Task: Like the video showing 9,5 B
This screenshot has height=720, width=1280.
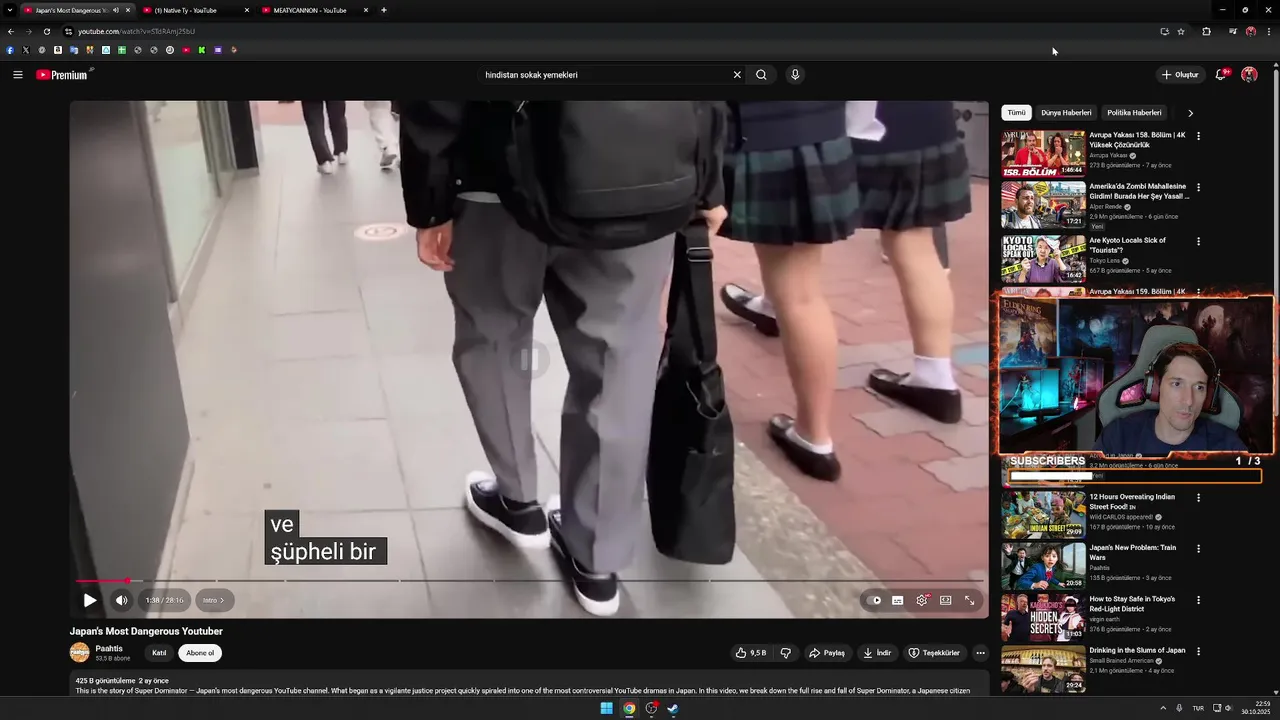Action: click(x=751, y=653)
